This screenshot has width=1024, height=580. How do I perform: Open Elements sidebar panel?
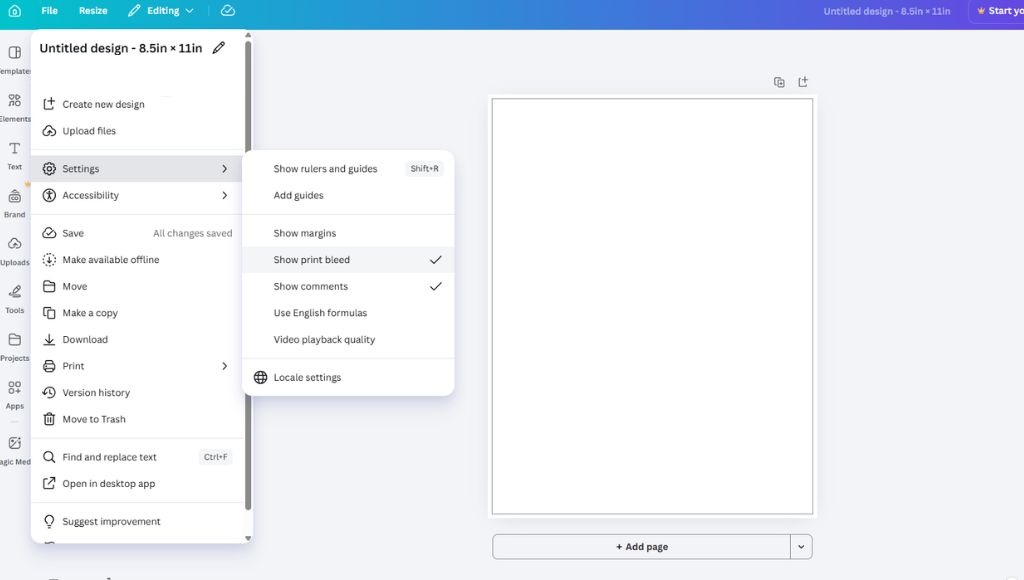[14, 107]
